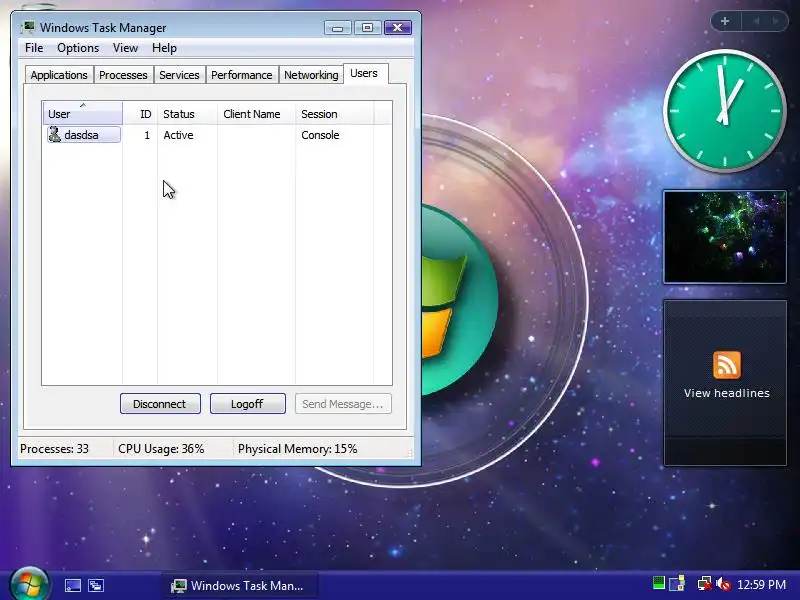Image resolution: width=800 pixels, height=600 pixels.
Task: Open the View menu
Action: (x=125, y=48)
